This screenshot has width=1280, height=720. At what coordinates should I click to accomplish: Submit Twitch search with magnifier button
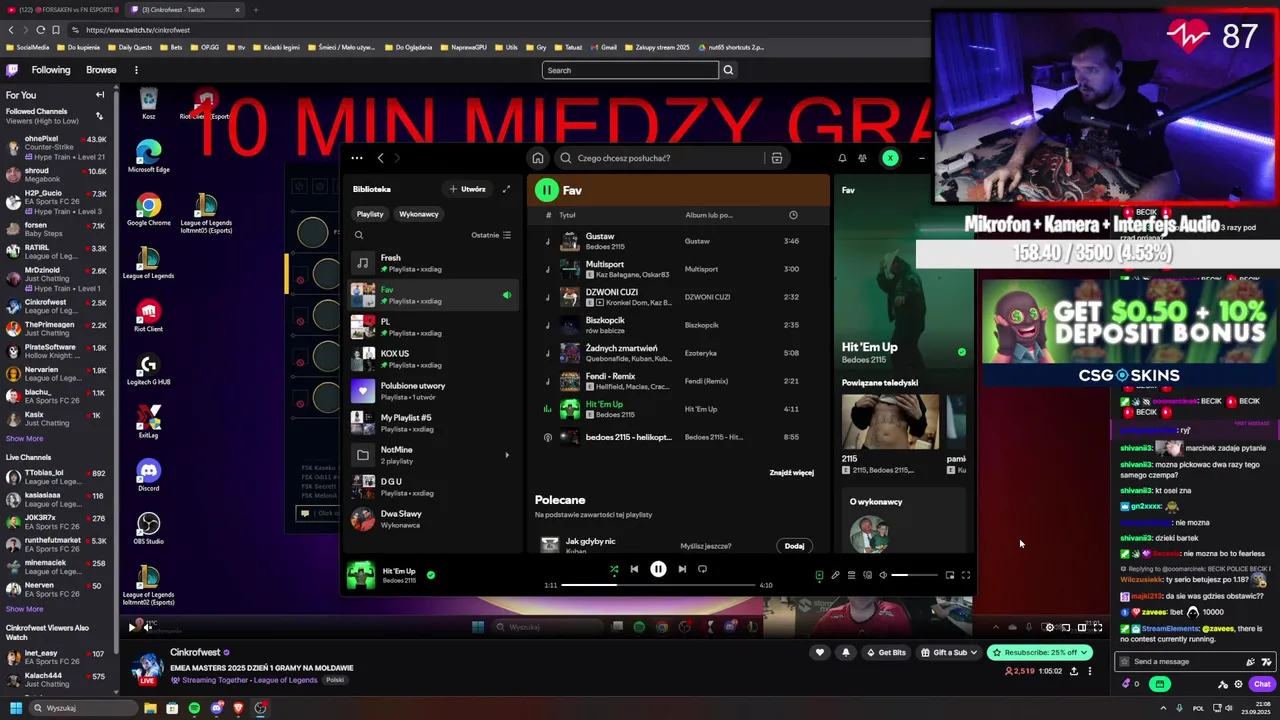pyautogui.click(x=728, y=70)
